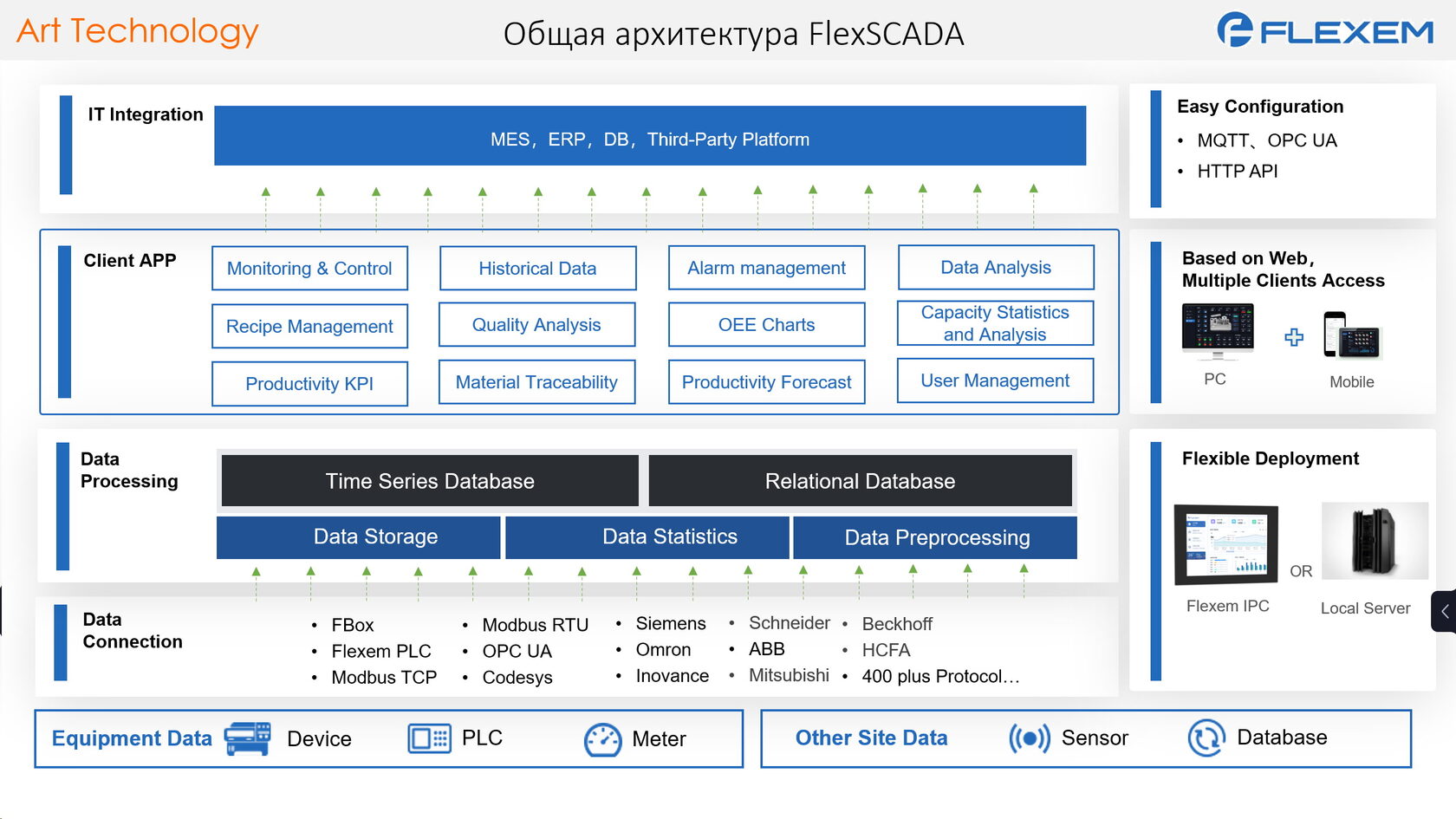Viewport: 1456px width, 819px height.
Task: Expand the Data Processing section
Action: pos(127,470)
